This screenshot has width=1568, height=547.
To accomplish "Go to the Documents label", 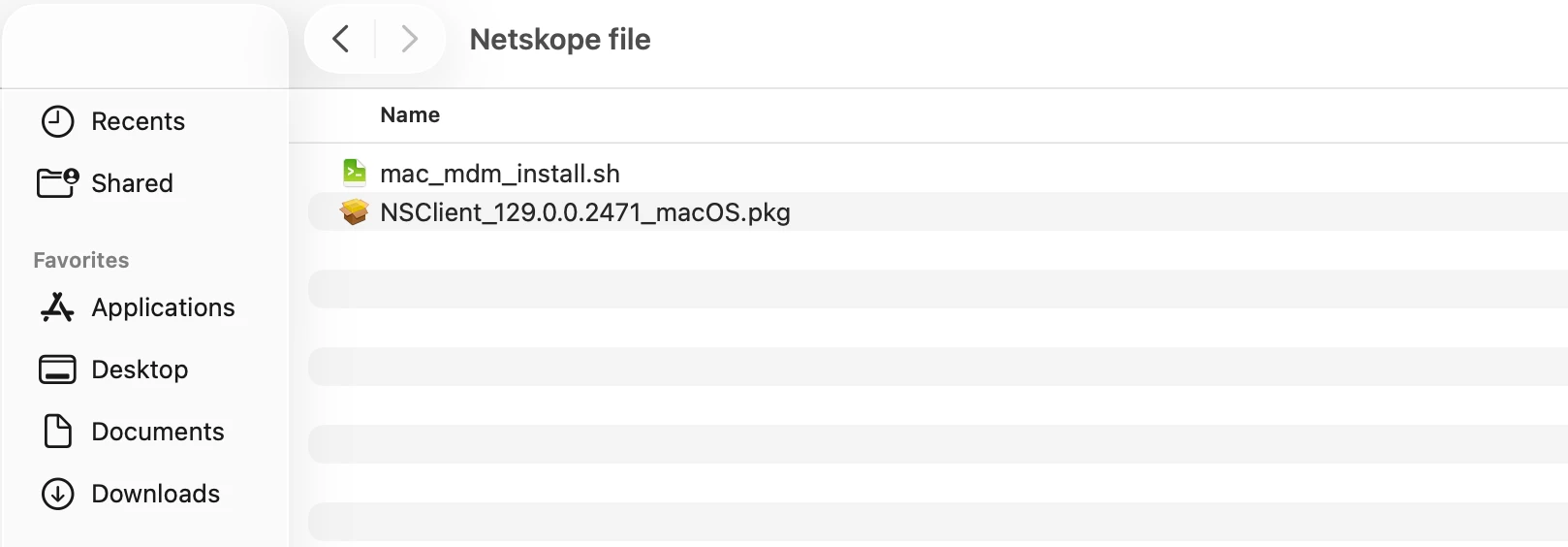I will [157, 432].
